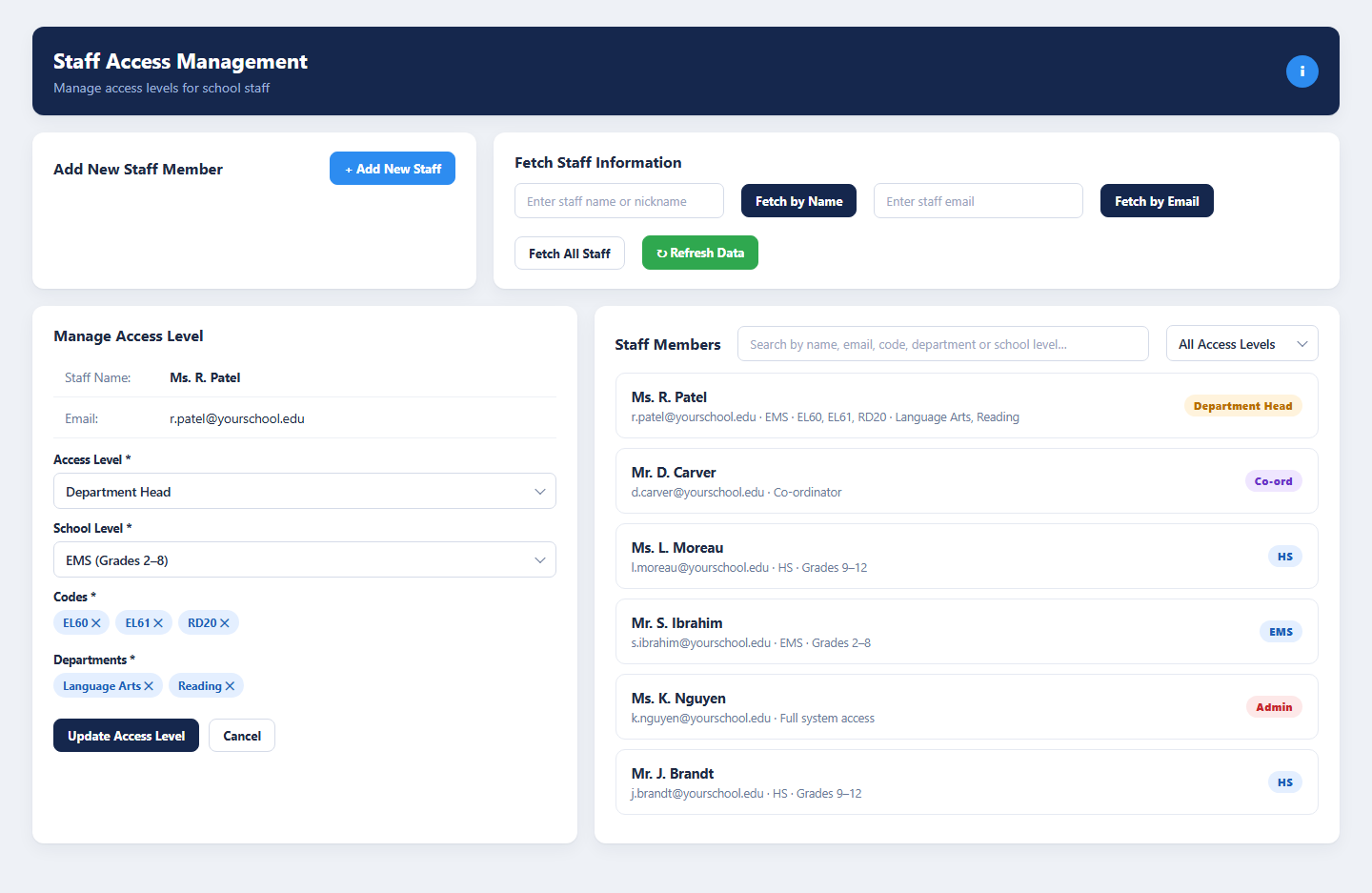This screenshot has width=1372, height=893.
Task: Expand the All Access Levels filter
Action: (x=1241, y=344)
